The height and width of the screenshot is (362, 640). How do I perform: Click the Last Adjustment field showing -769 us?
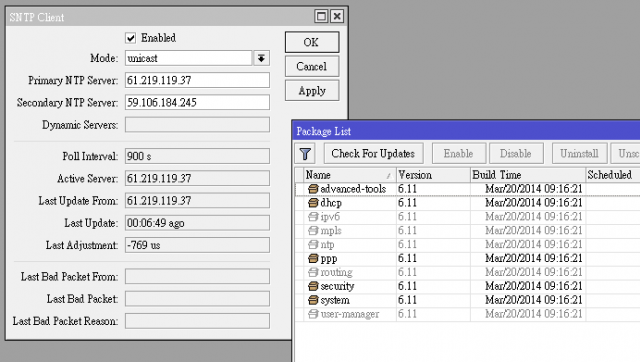point(197,245)
